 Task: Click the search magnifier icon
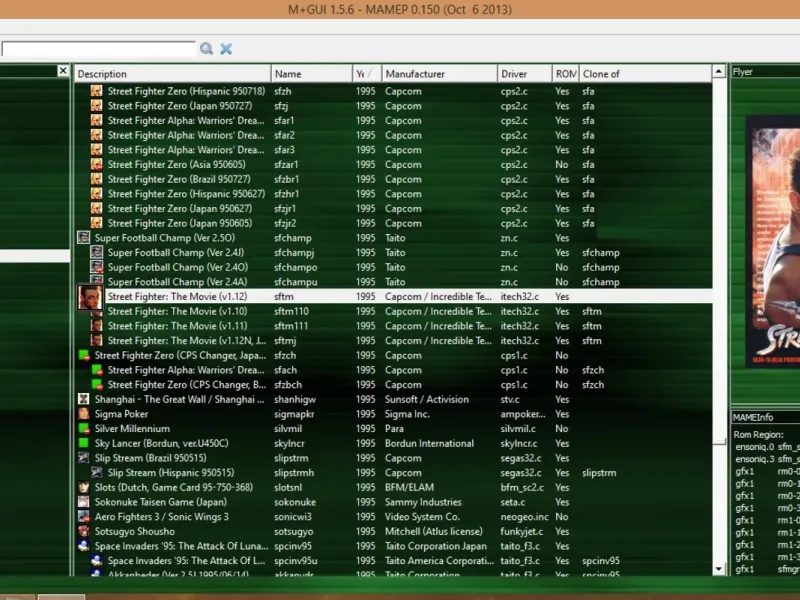[206, 48]
